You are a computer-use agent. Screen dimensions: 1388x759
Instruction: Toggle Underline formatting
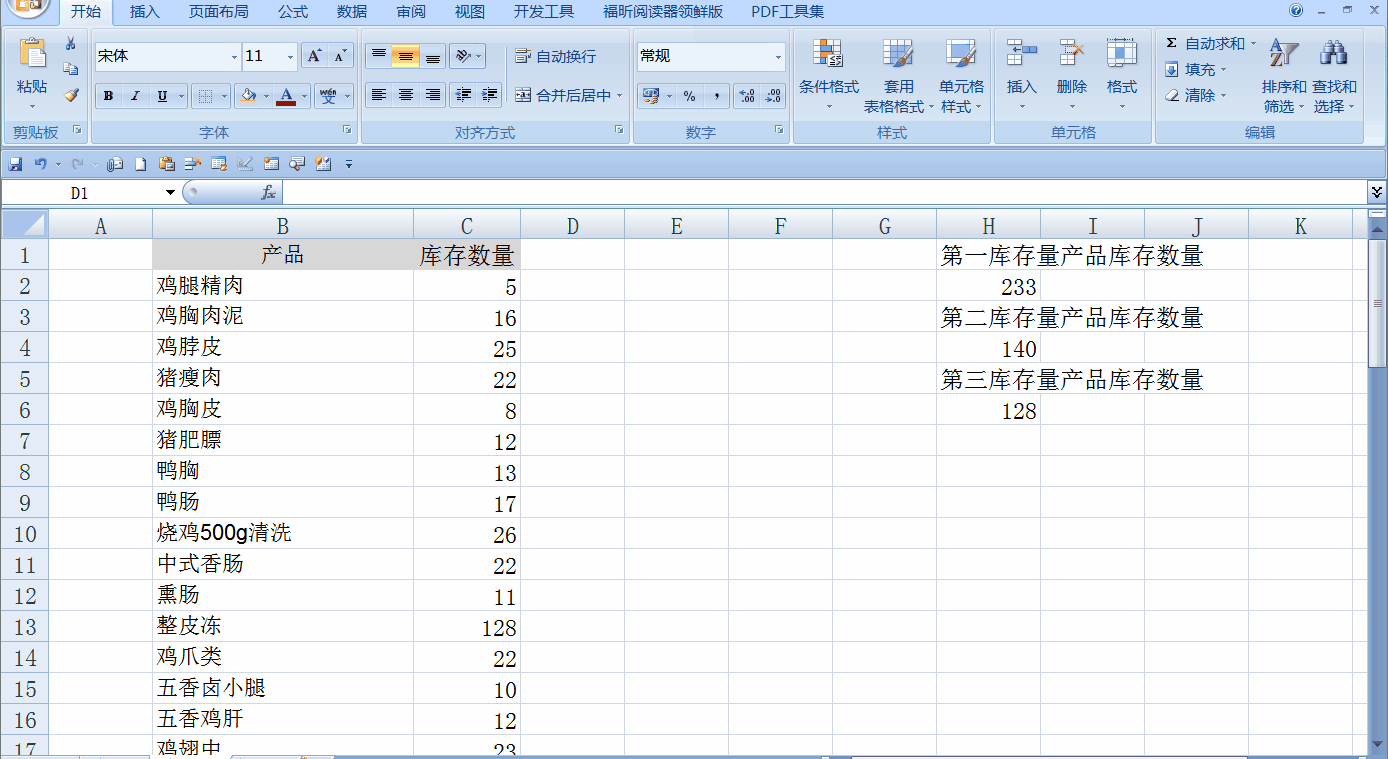click(162, 96)
